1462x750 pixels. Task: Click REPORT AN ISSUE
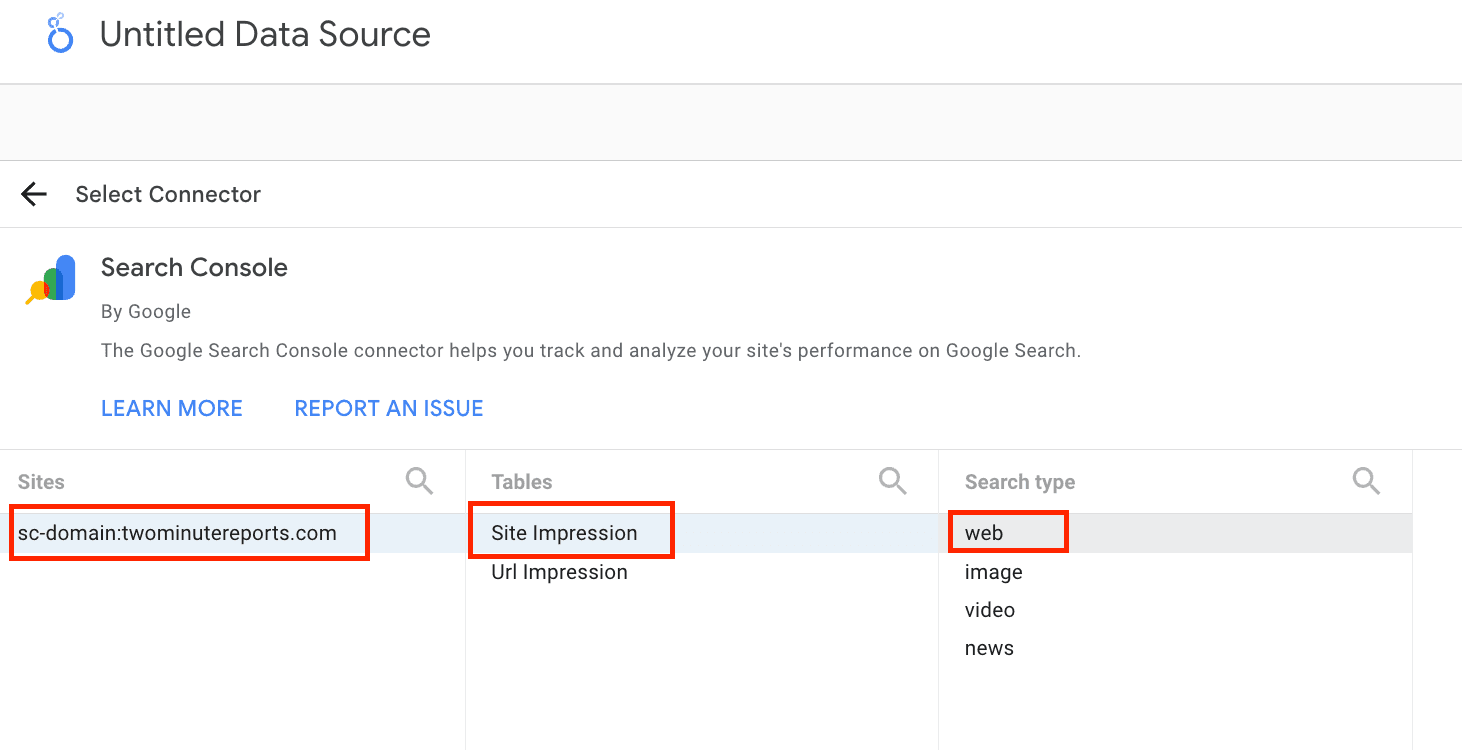point(388,408)
